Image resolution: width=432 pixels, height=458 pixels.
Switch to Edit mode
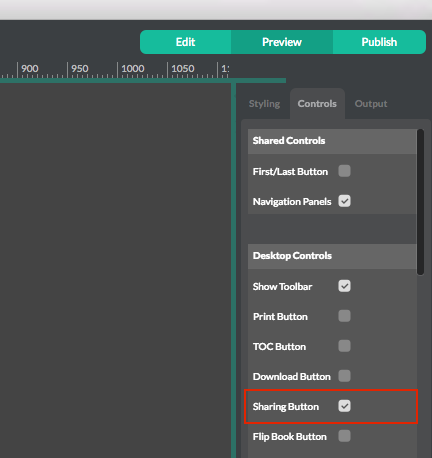click(x=185, y=42)
